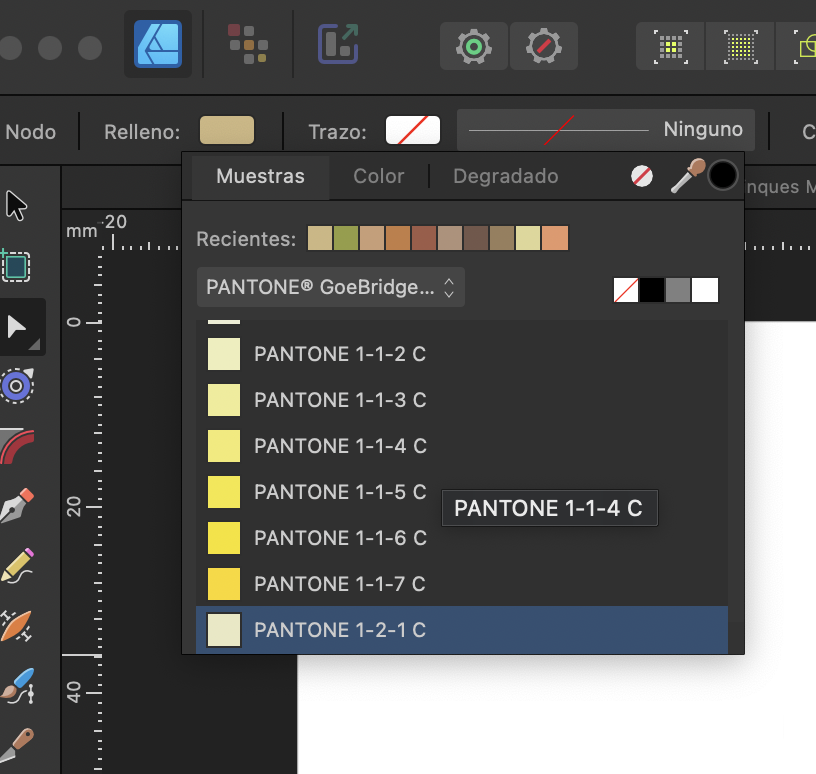Switch to the Color tab
Image resolution: width=816 pixels, height=774 pixels.
(x=378, y=176)
